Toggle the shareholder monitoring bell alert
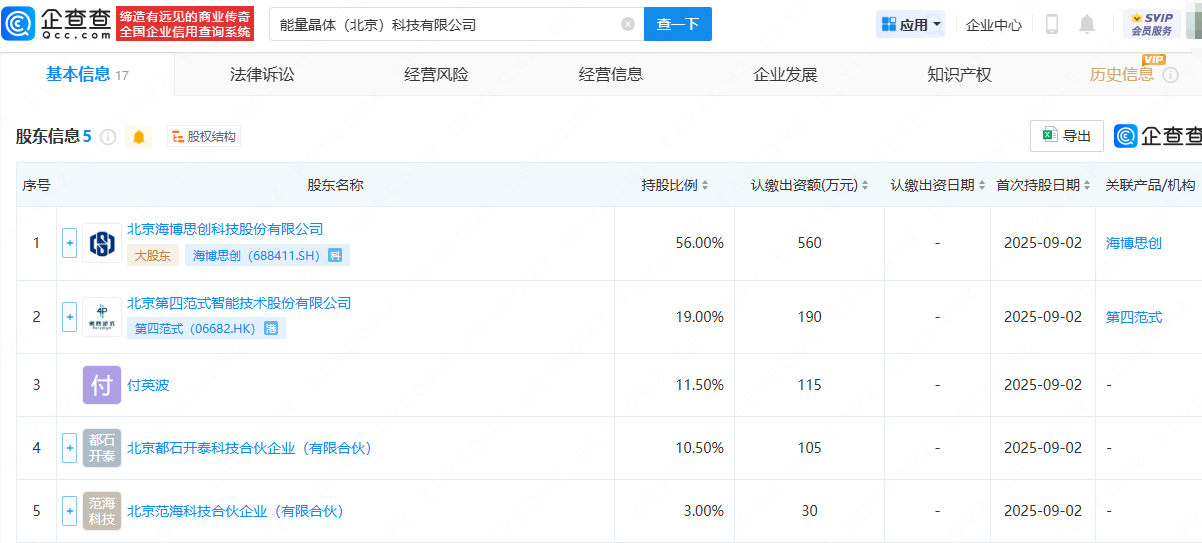Image resolution: width=1202 pixels, height=543 pixels. (139, 137)
